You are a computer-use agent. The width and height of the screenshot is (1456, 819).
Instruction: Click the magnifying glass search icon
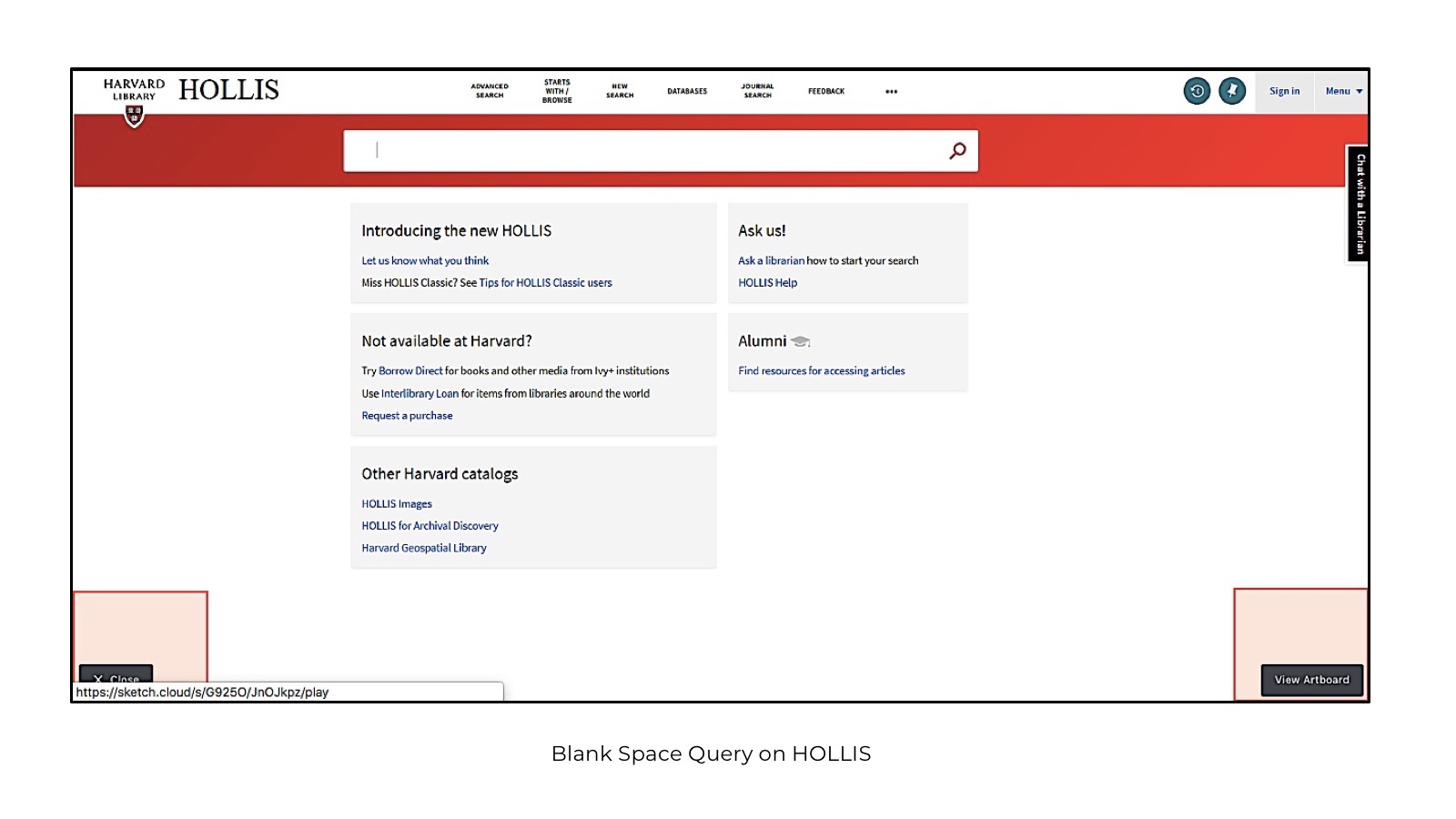[x=957, y=150]
